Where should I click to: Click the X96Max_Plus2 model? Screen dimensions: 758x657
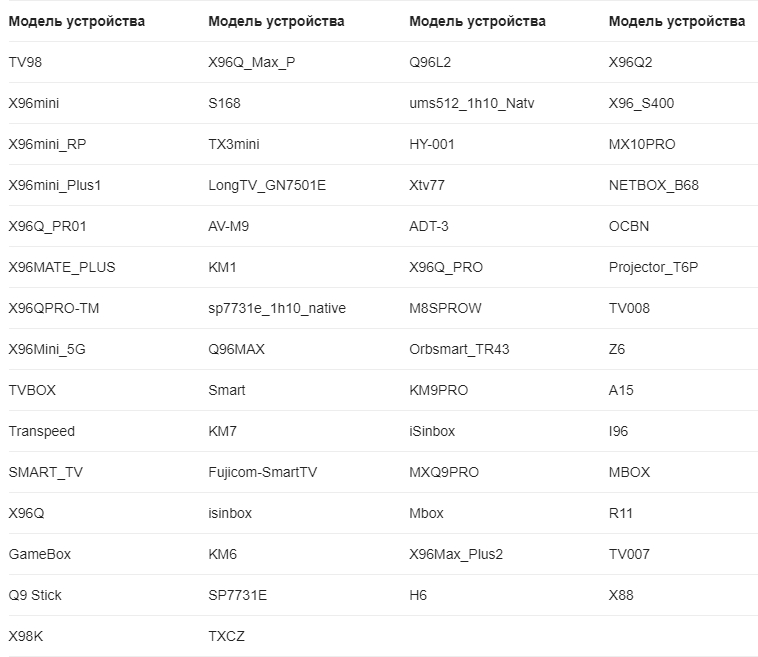456,555
